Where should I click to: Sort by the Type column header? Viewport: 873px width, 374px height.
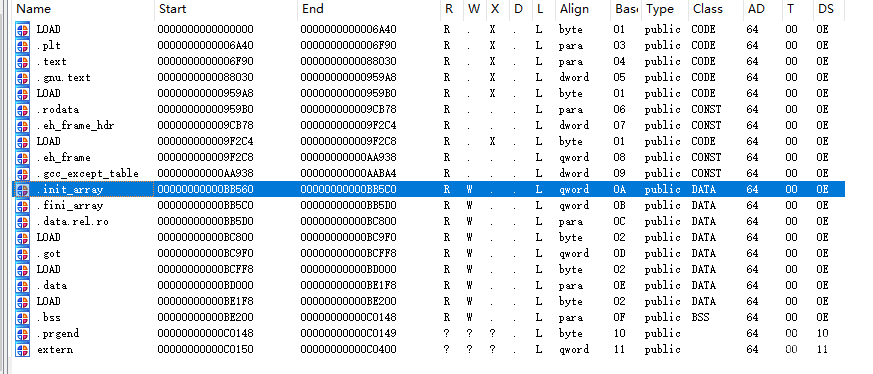click(x=660, y=9)
